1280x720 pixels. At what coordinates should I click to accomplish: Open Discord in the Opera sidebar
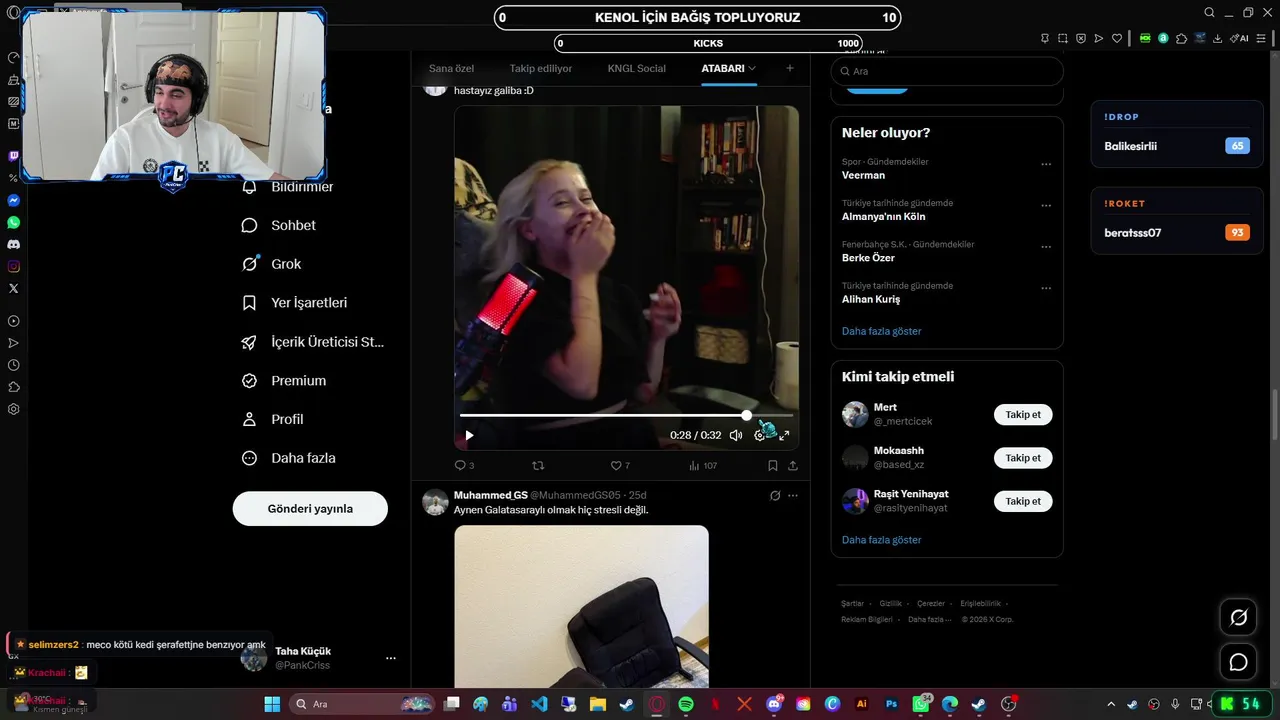[13, 245]
